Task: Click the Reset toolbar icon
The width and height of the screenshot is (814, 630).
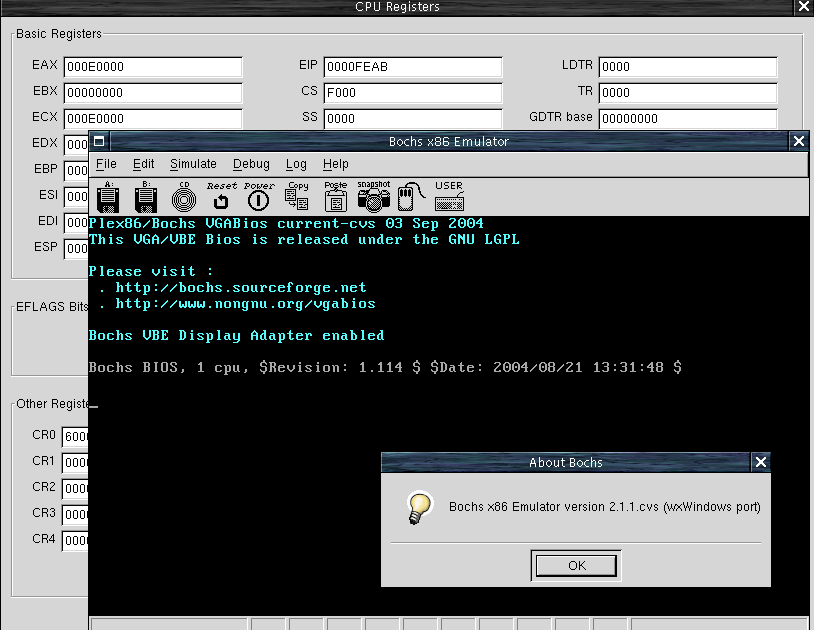Action: pos(222,197)
